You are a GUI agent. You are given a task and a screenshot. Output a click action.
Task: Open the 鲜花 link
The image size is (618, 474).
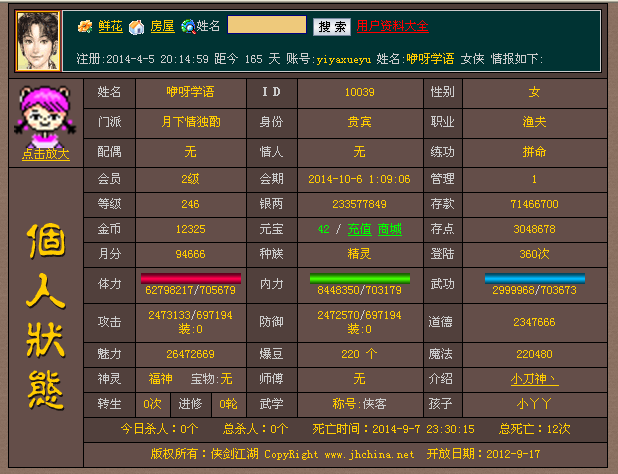click(110, 26)
